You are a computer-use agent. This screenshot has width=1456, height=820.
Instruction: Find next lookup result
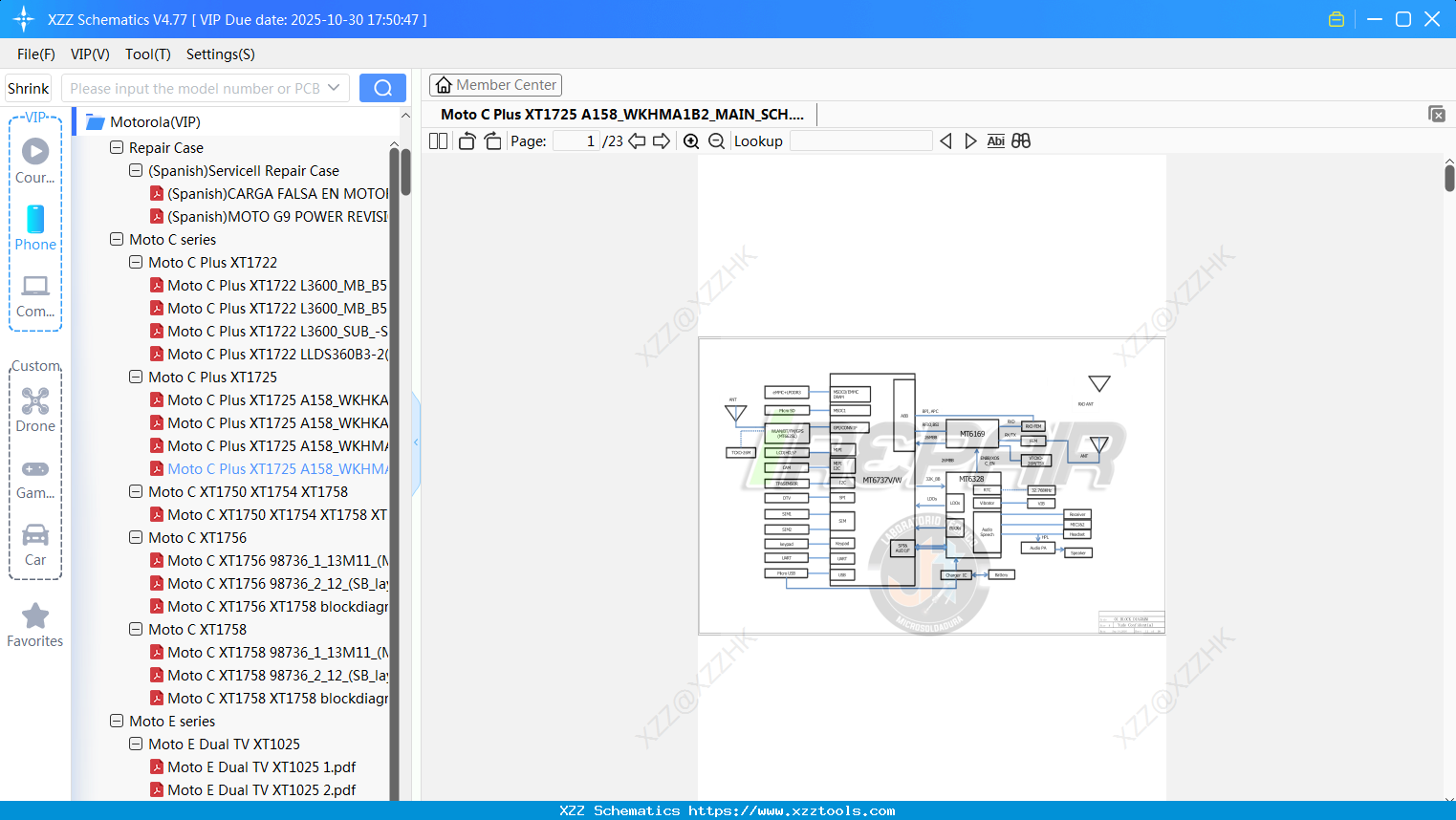click(x=970, y=141)
